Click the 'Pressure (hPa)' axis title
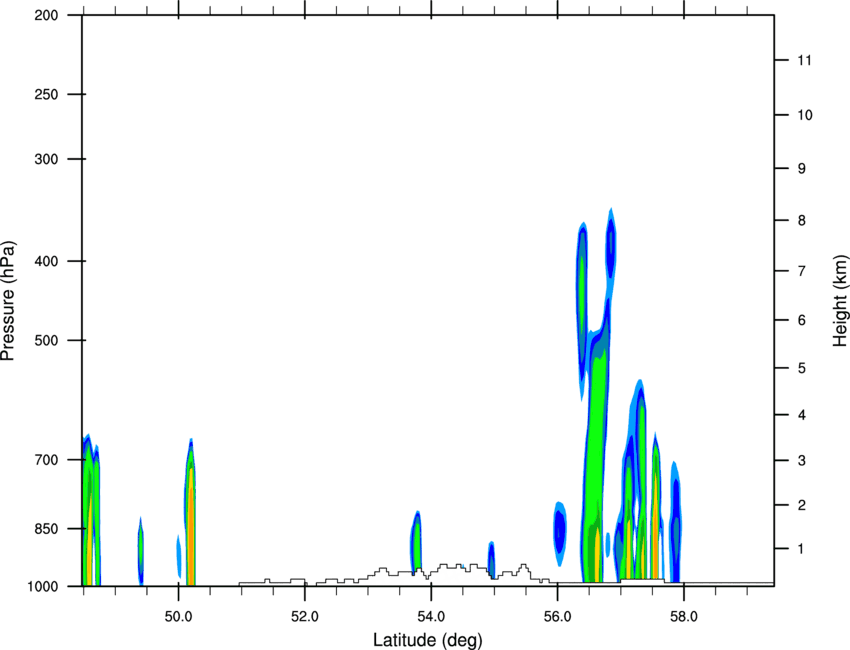Image resolution: width=850 pixels, height=650 pixels. tap(8, 301)
